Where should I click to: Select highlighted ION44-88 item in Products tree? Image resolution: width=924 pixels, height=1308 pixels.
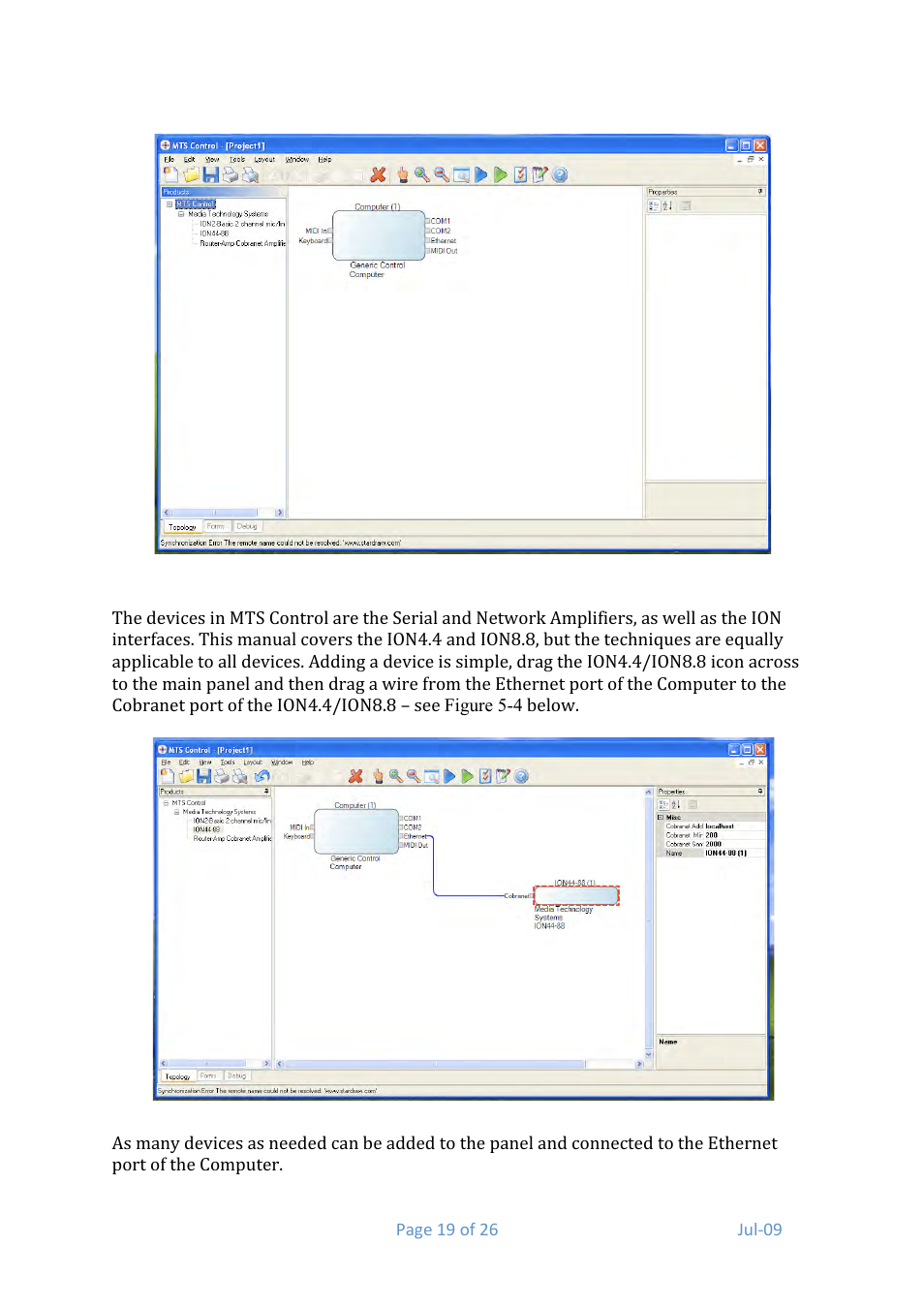click(206, 829)
